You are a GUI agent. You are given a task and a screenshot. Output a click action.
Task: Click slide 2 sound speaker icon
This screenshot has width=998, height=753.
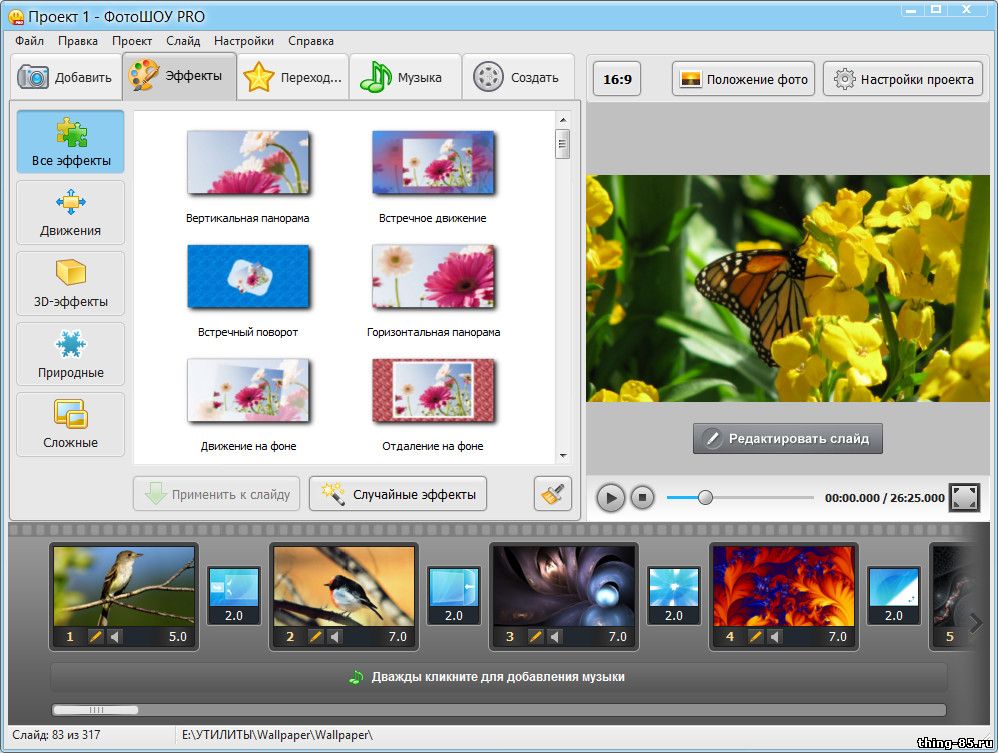(x=334, y=637)
